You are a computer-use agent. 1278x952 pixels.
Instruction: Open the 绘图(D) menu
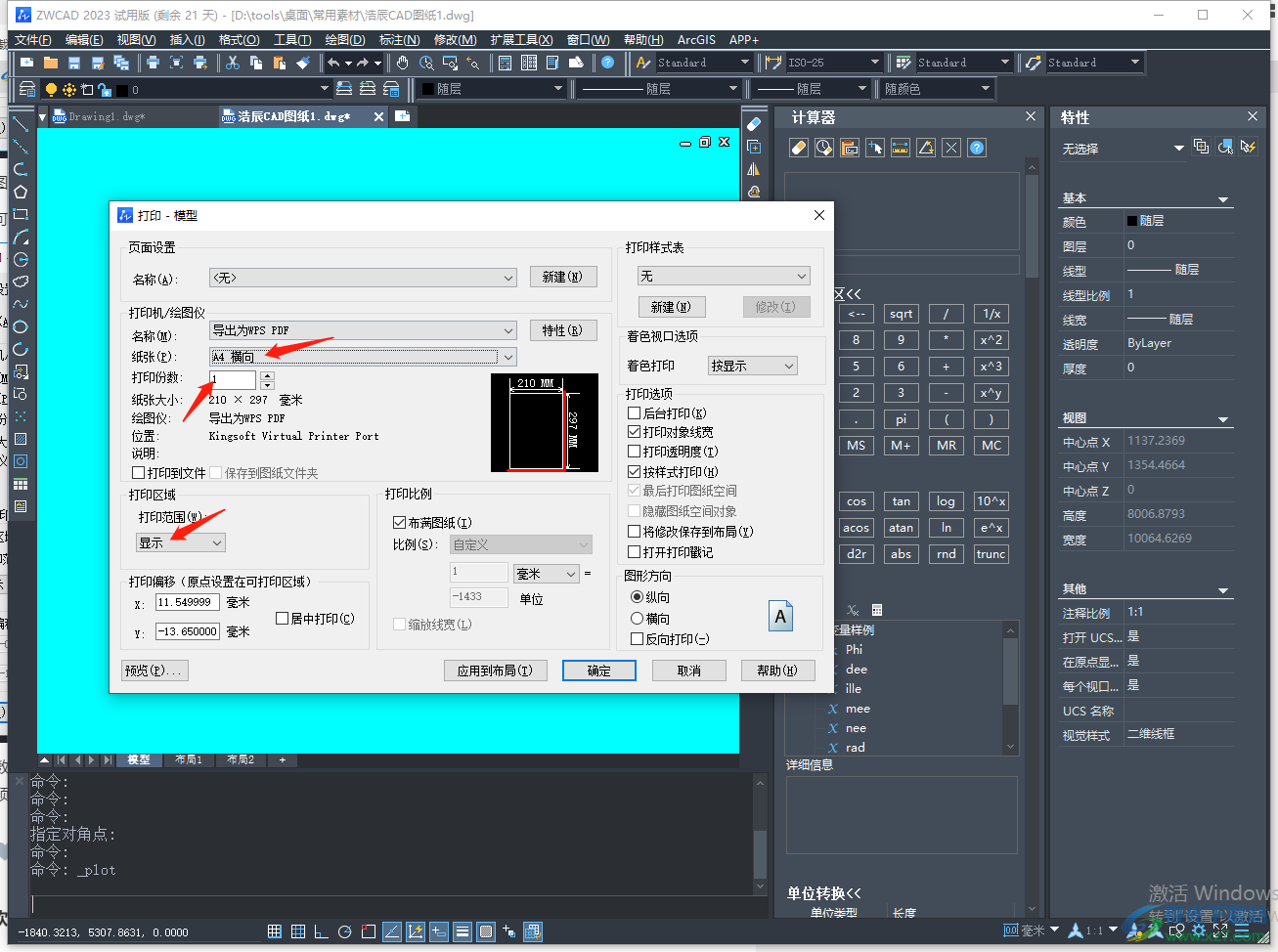tap(344, 40)
